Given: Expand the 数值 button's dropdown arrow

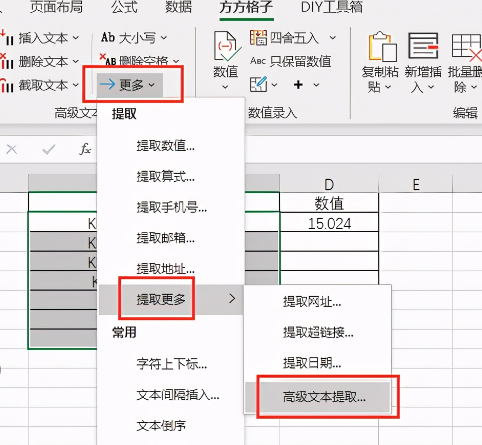Looking at the screenshot, I should pos(225,87).
